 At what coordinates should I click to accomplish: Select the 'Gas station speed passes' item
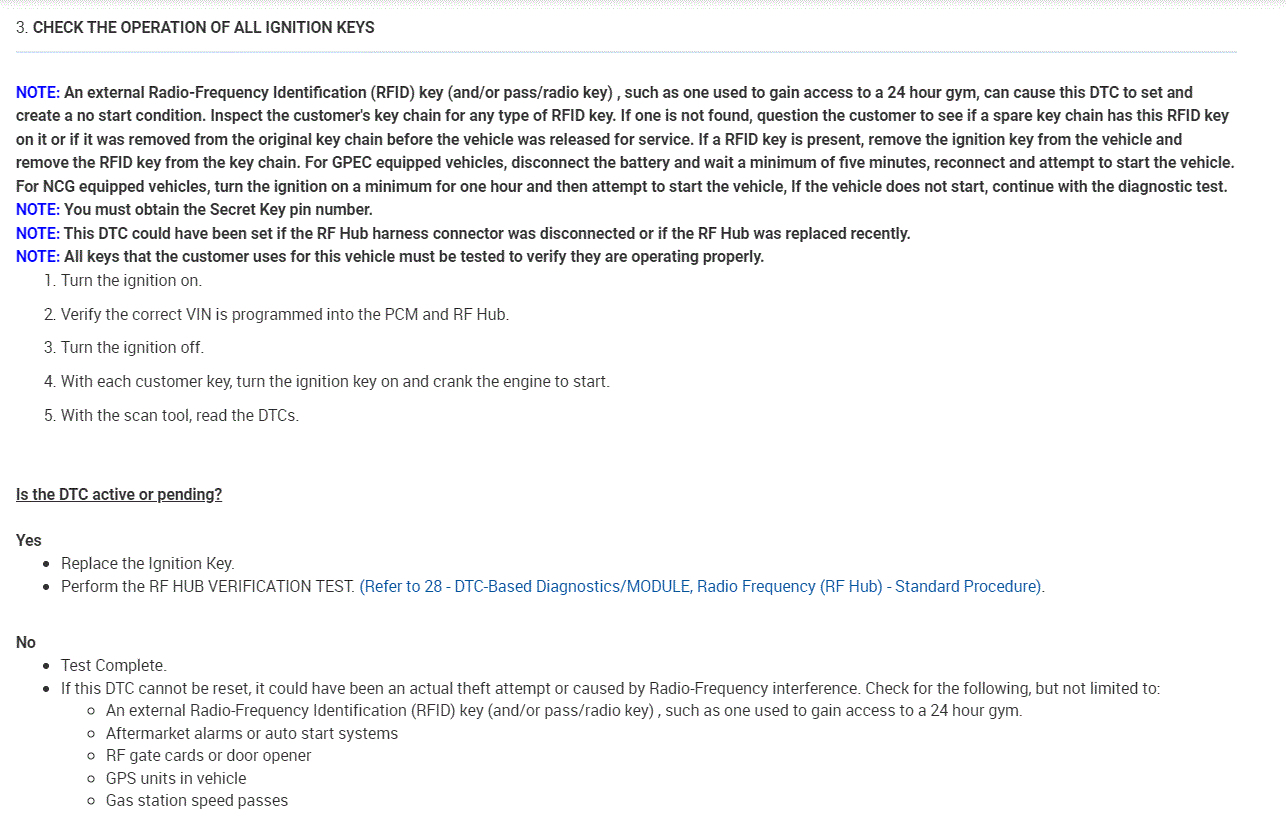(x=196, y=801)
